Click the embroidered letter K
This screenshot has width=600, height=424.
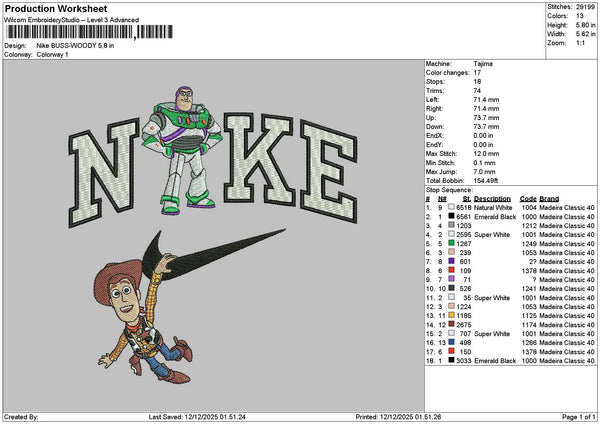pos(259,158)
